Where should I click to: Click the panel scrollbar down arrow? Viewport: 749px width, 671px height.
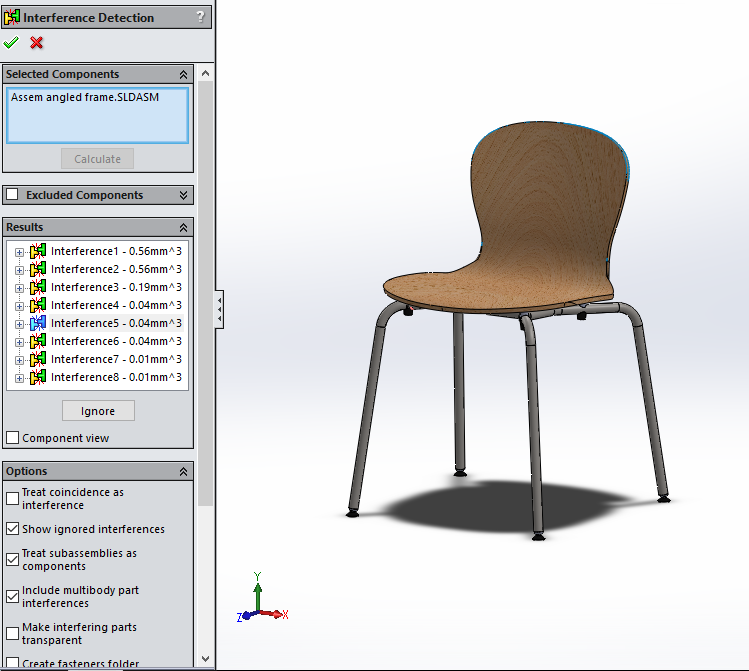click(x=205, y=659)
